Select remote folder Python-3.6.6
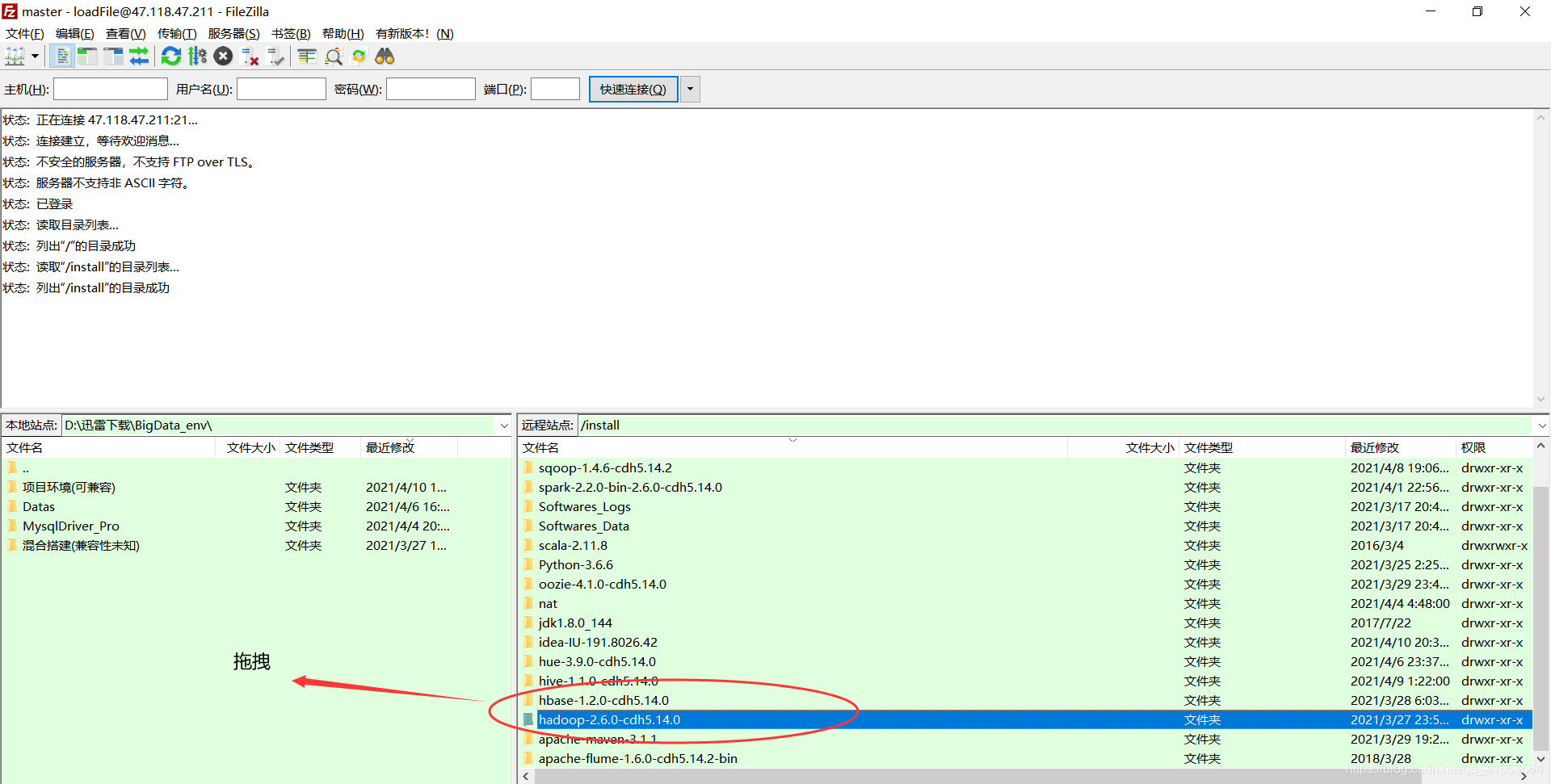This screenshot has width=1551, height=784. tap(1025, 565)
